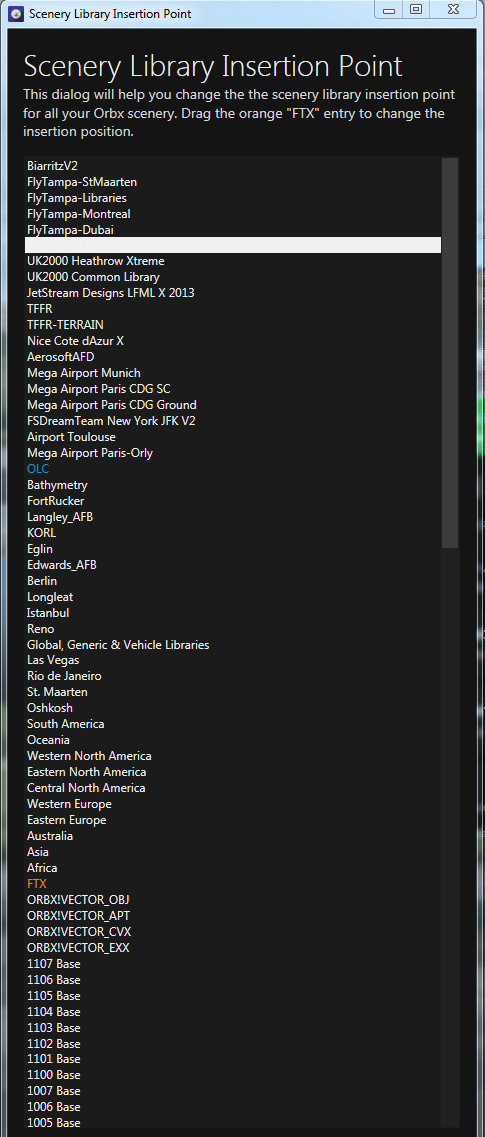Select the AerosoftAFD entry
This screenshot has height=1137, width=485.
61,357
